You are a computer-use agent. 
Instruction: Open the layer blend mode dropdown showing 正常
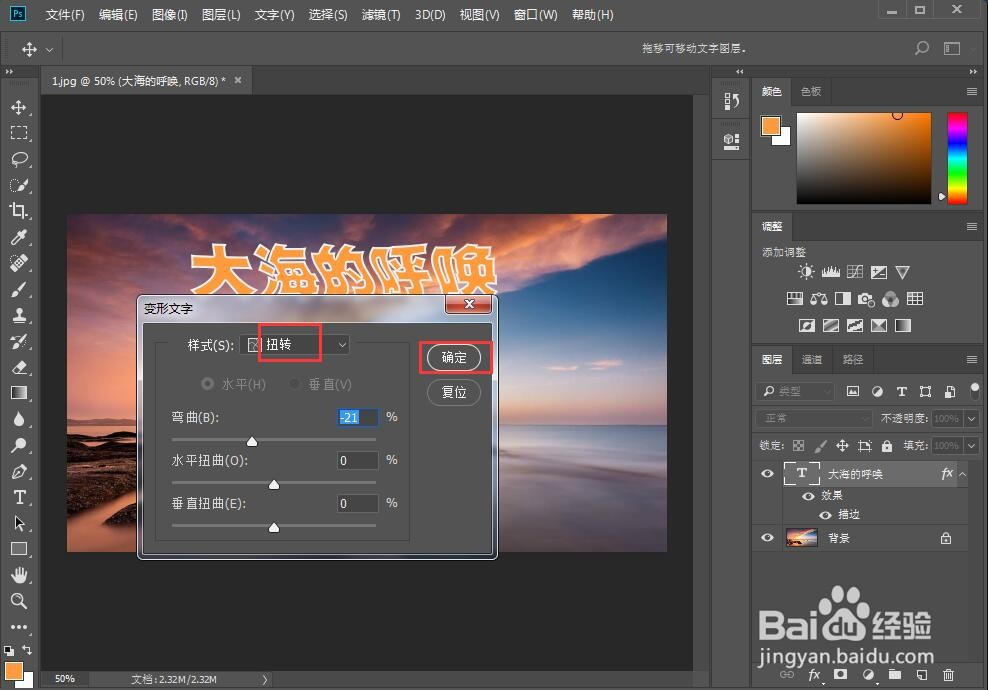[812, 418]
